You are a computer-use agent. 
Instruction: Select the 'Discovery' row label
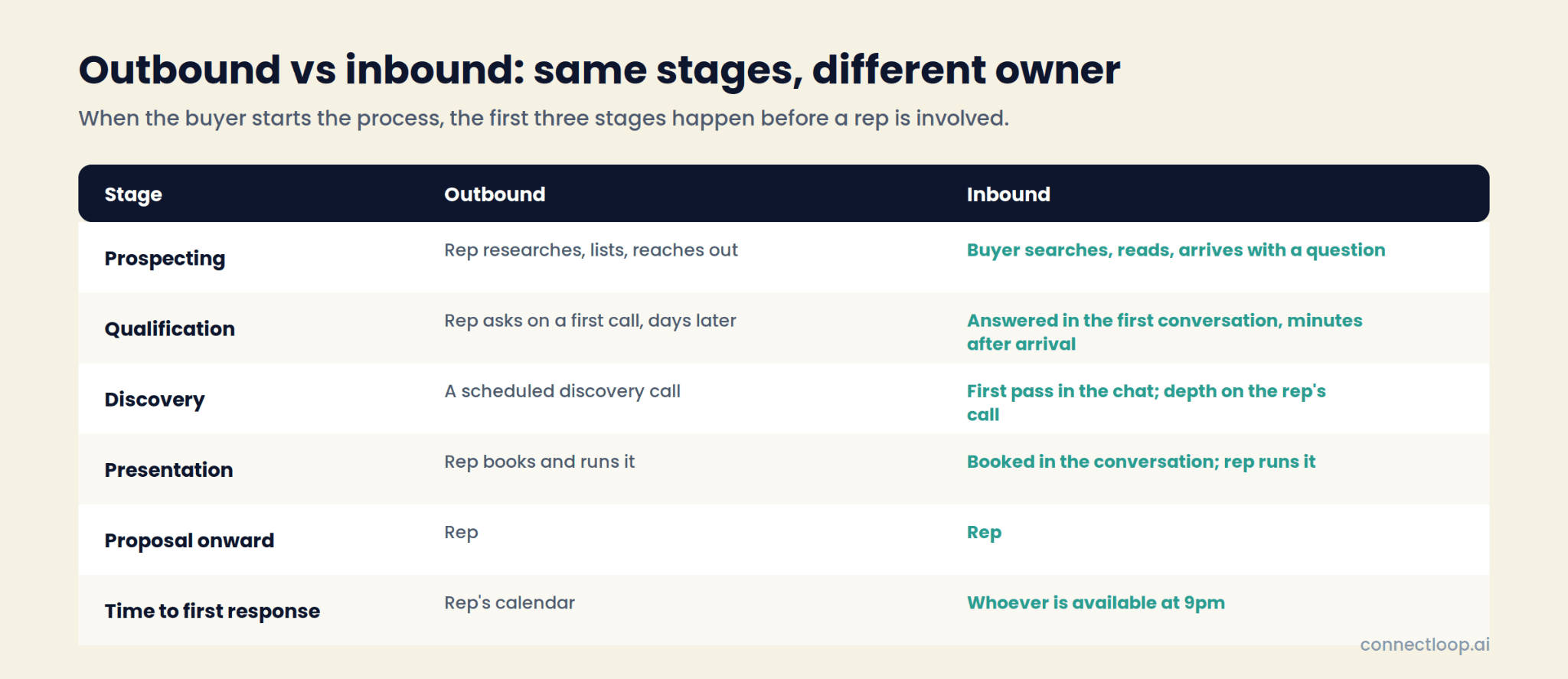click(155, 400)
